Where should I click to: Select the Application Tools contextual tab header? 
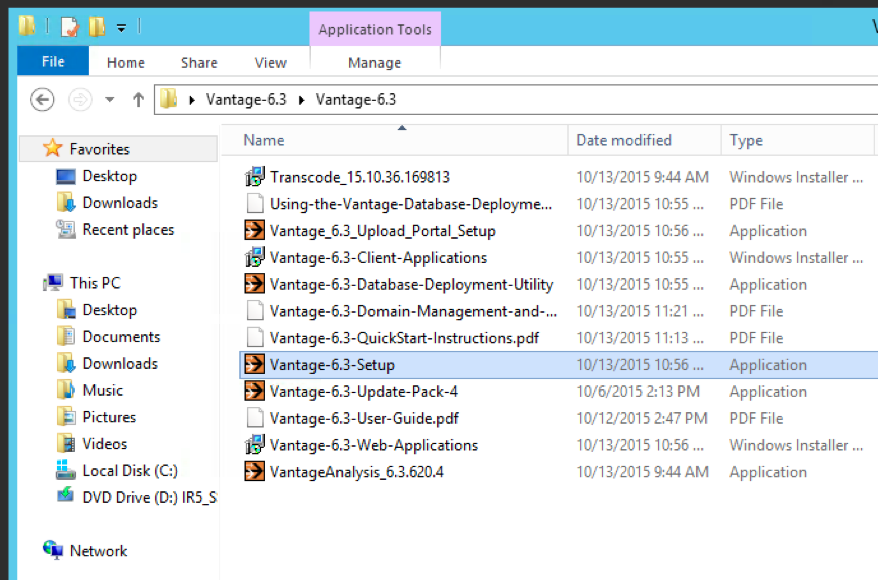coord(375,29)
